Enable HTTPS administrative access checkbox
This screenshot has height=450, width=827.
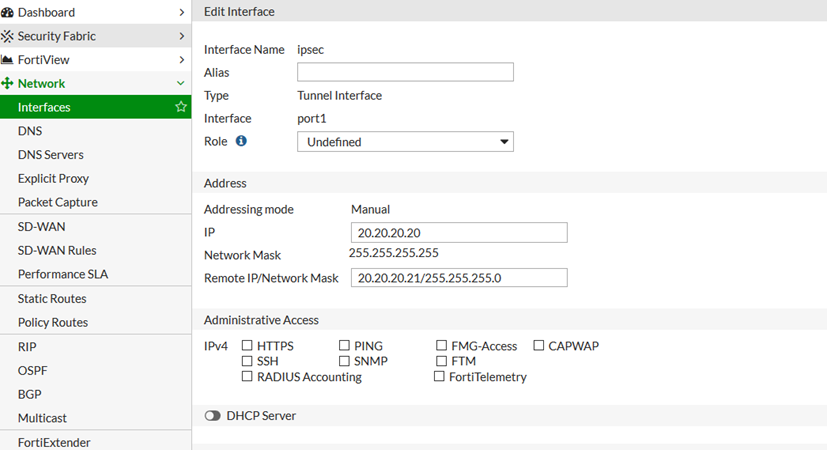[248, 346]
